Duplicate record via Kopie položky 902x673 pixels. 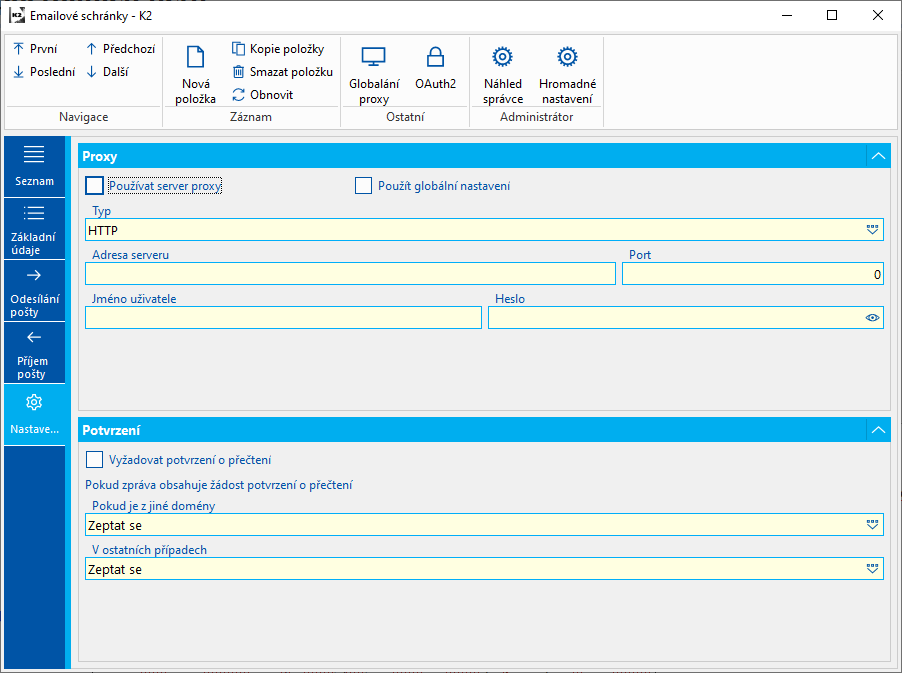click(277, 49)
